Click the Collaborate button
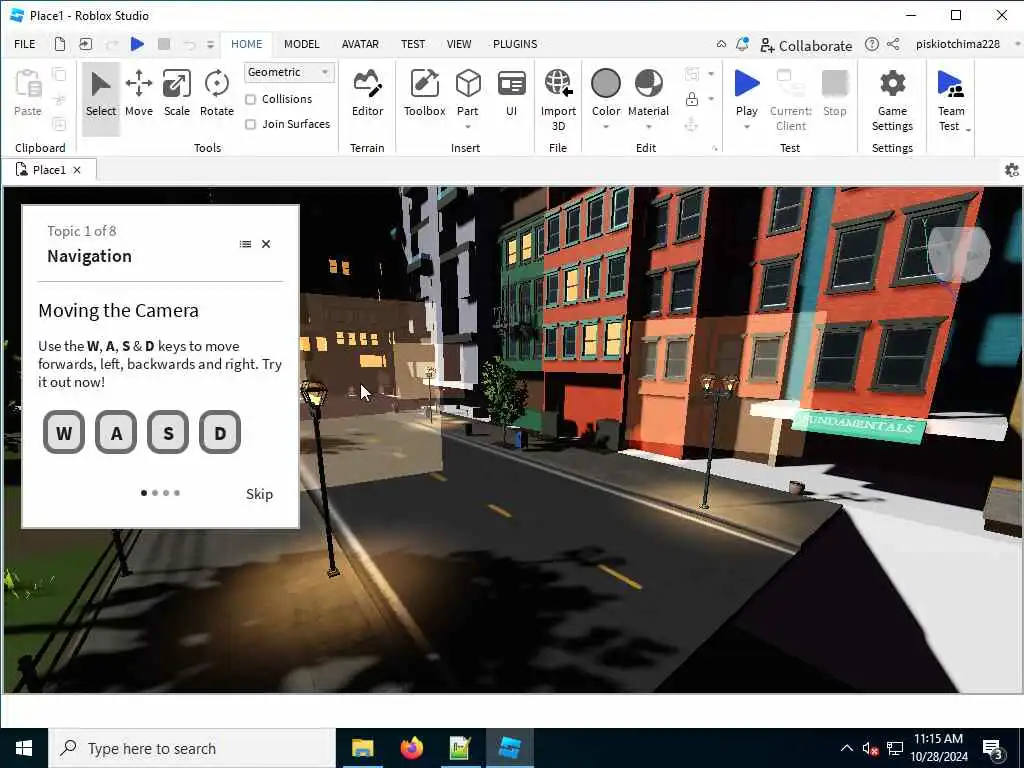The width and height of the screenshot is (1024, 768). 806,45
